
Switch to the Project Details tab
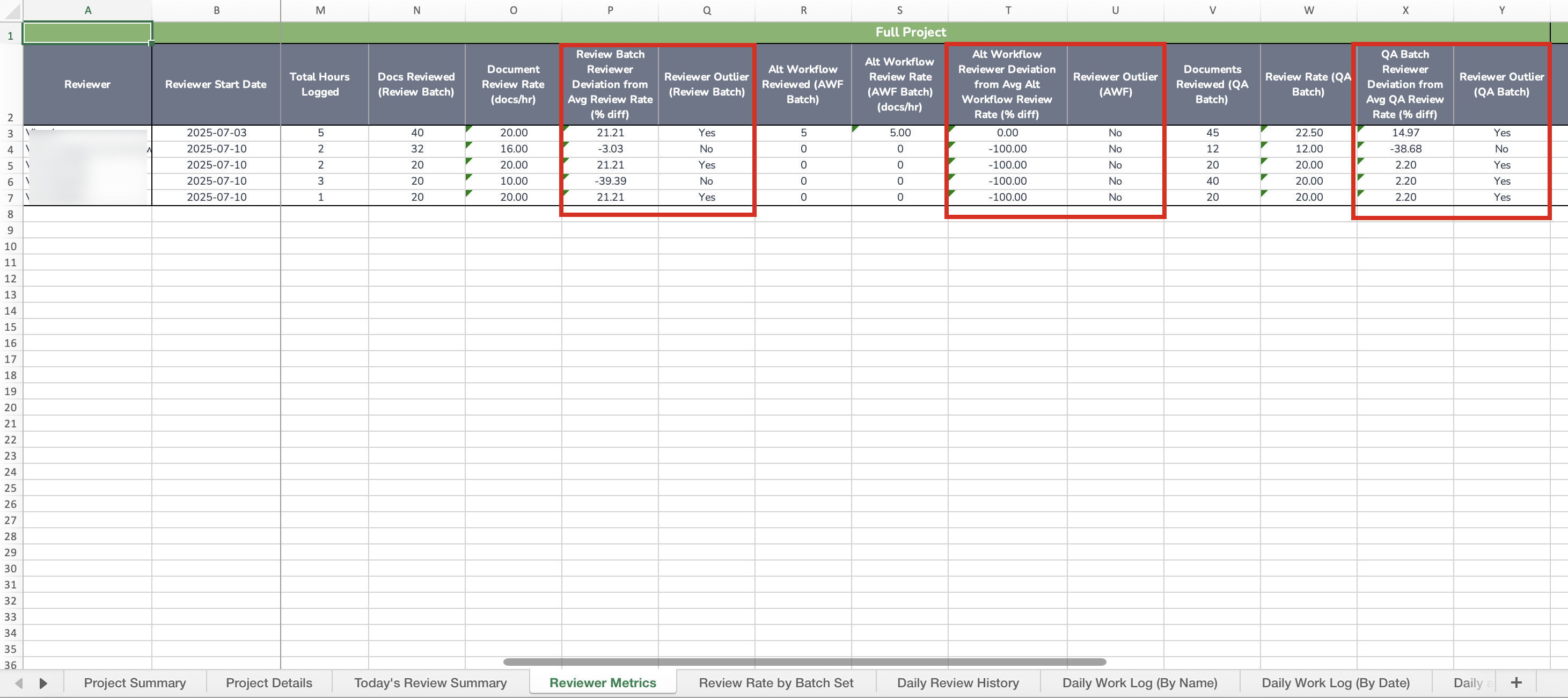269,683
